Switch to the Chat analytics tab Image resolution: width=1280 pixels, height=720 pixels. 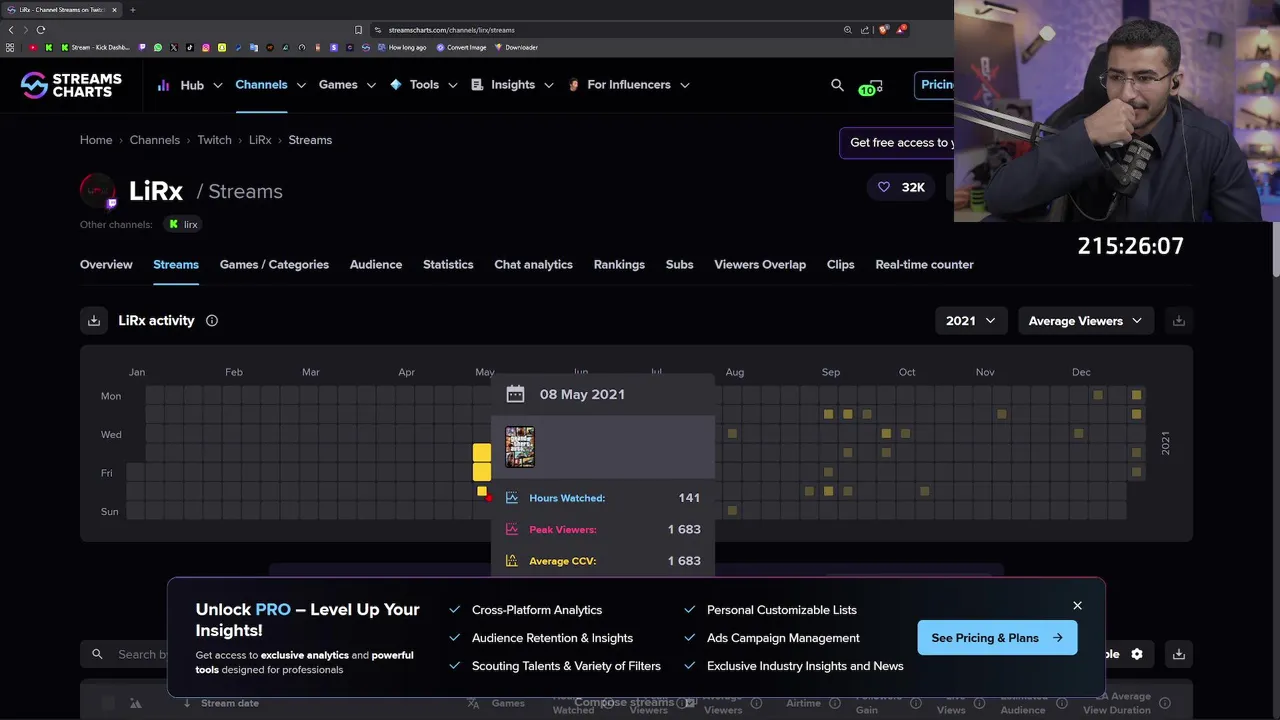533,265
